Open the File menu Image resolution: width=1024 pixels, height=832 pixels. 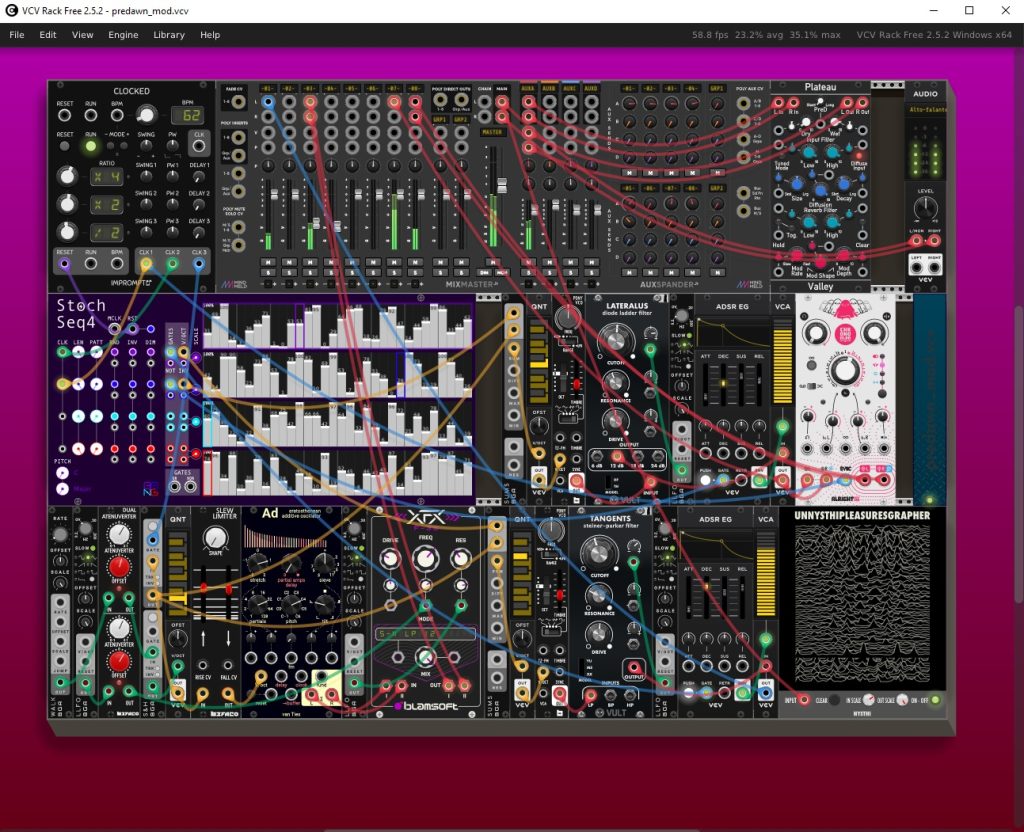click(x=17, y=35)
